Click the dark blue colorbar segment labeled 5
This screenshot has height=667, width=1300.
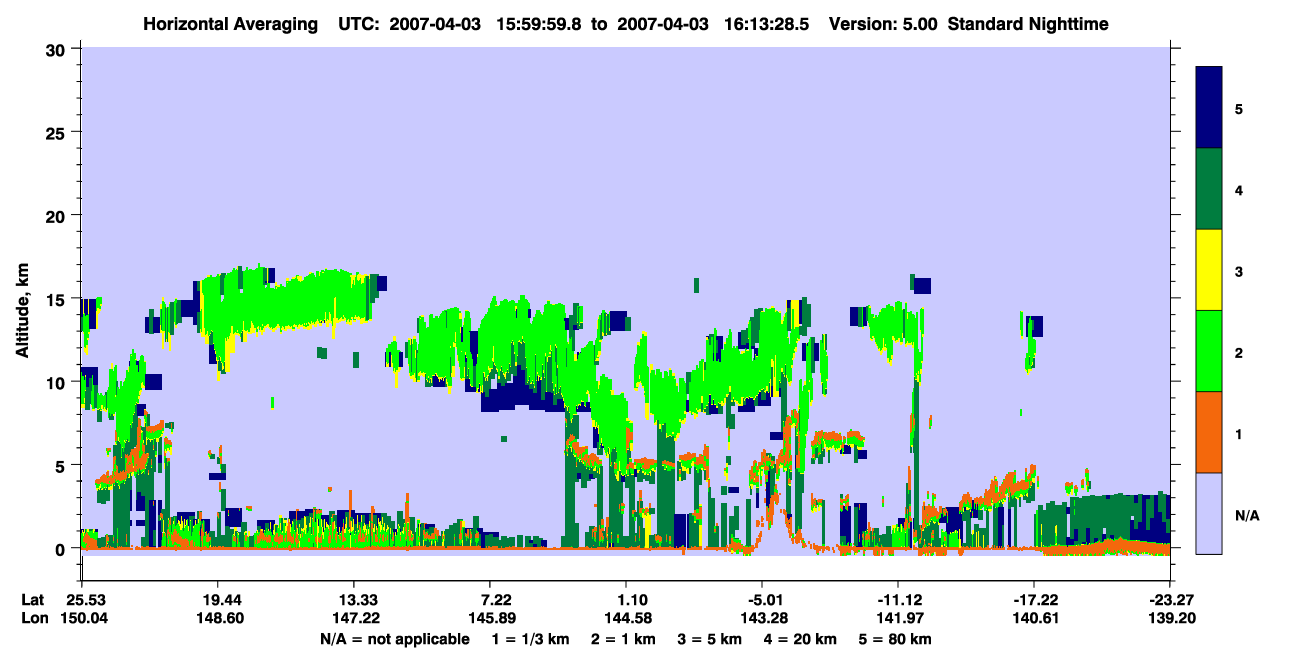[x=1208, y=108]
